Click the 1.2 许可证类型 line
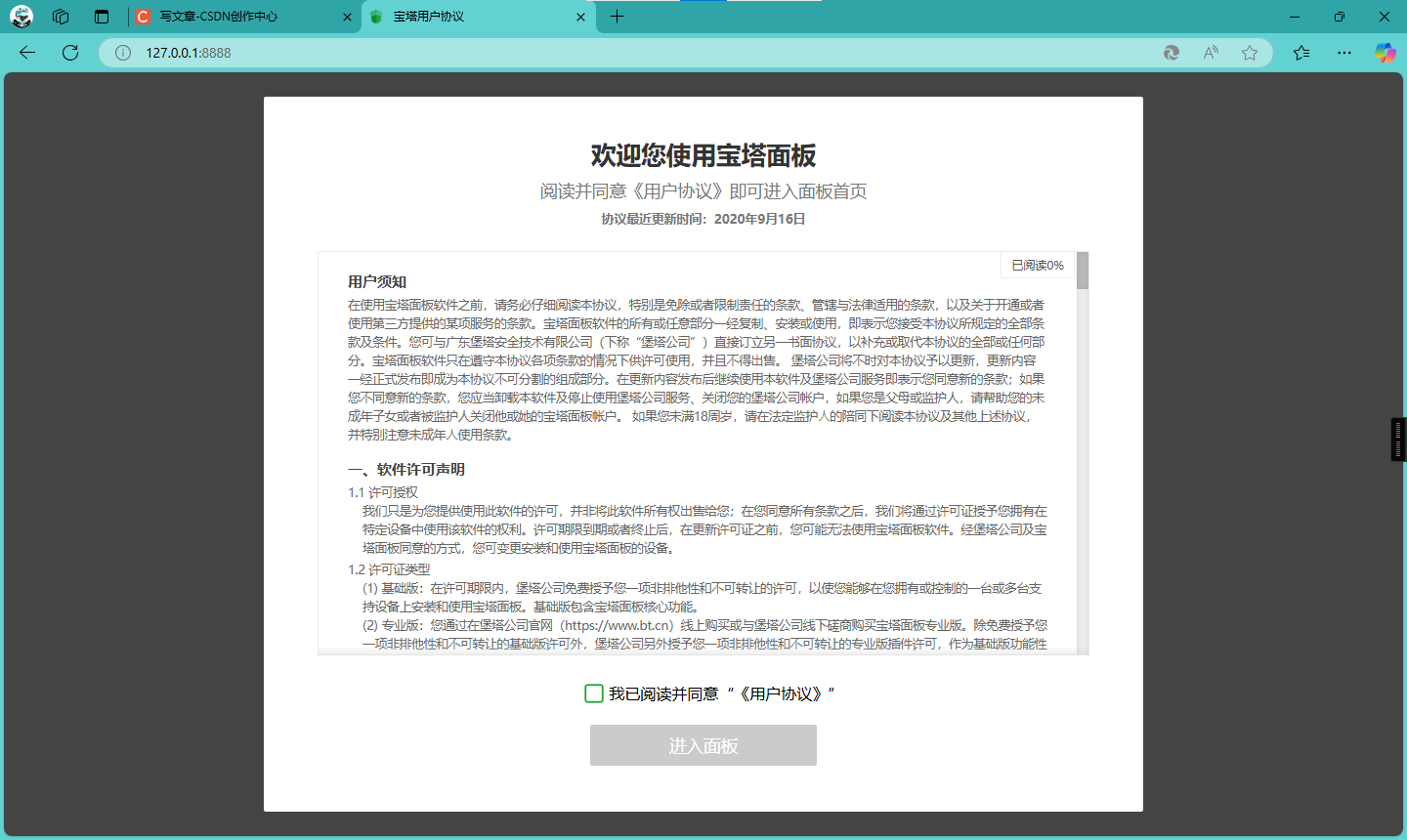 (389, 569)
